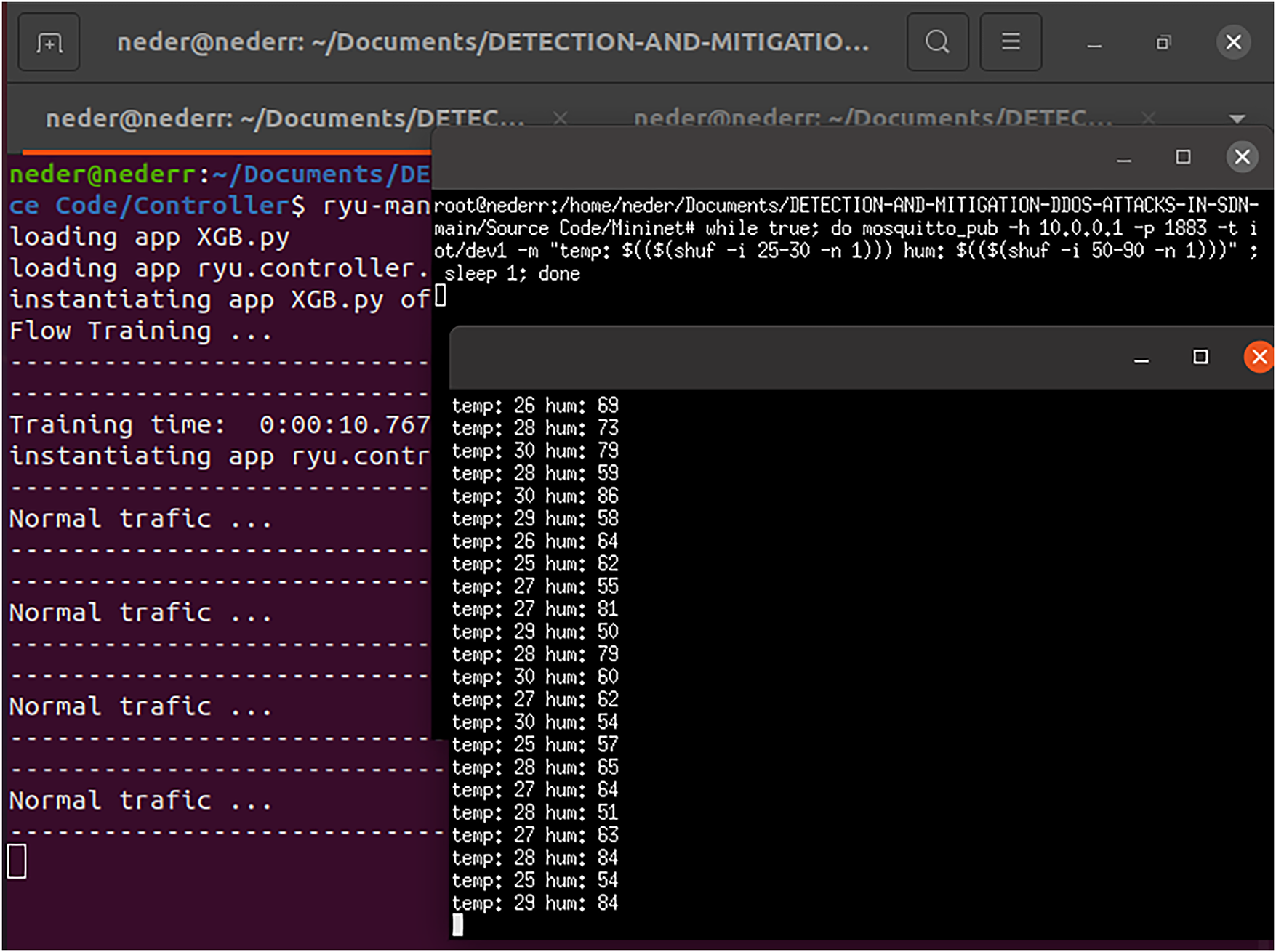1276x952 pixels.
Task: Maximize the temp/hum output xterm window
Action: (1200, 357)
